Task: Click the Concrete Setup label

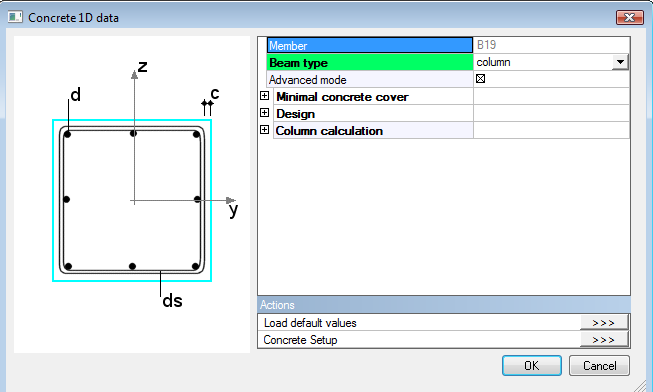Action: (300, 340)
